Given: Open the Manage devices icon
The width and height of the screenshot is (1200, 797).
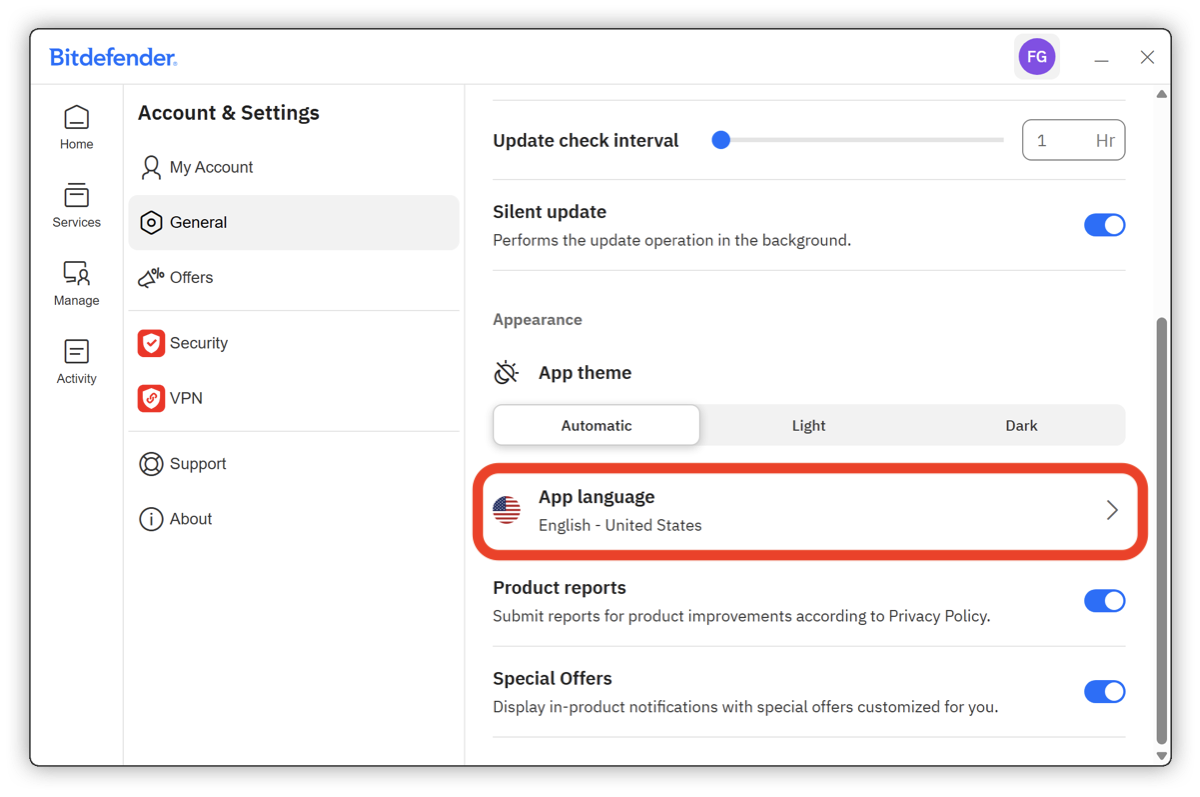Looking at the screenshot, I should (x=76, y=273).
